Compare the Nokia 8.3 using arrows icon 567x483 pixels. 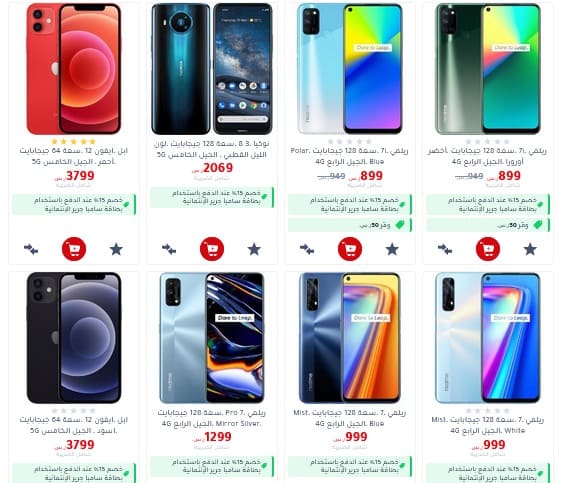pyautogui.click(x=169, y=249)
